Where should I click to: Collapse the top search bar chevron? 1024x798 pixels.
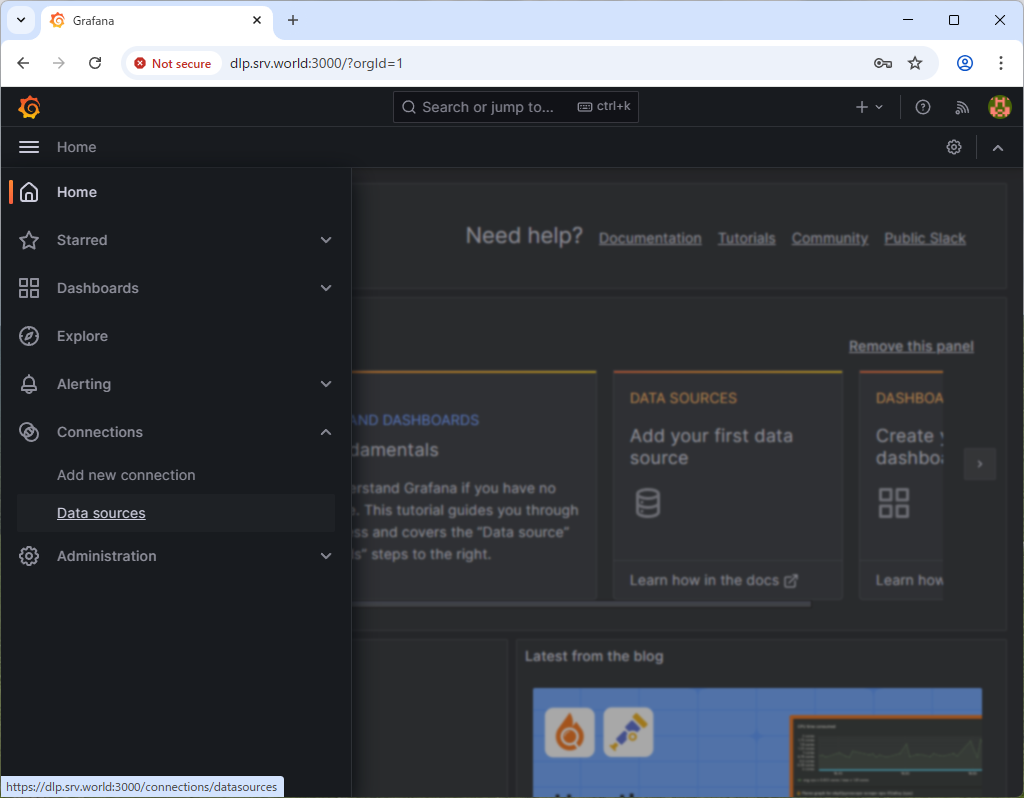997,148
